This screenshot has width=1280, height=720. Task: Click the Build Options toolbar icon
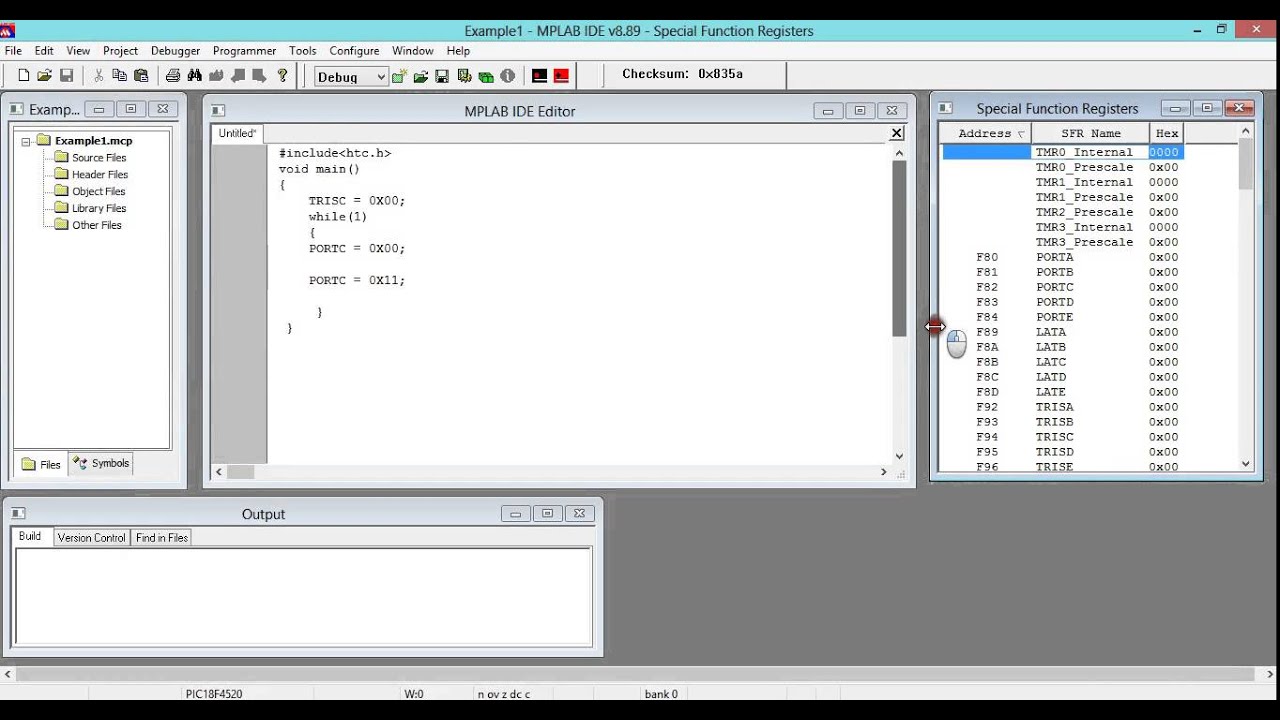(464, 76)
